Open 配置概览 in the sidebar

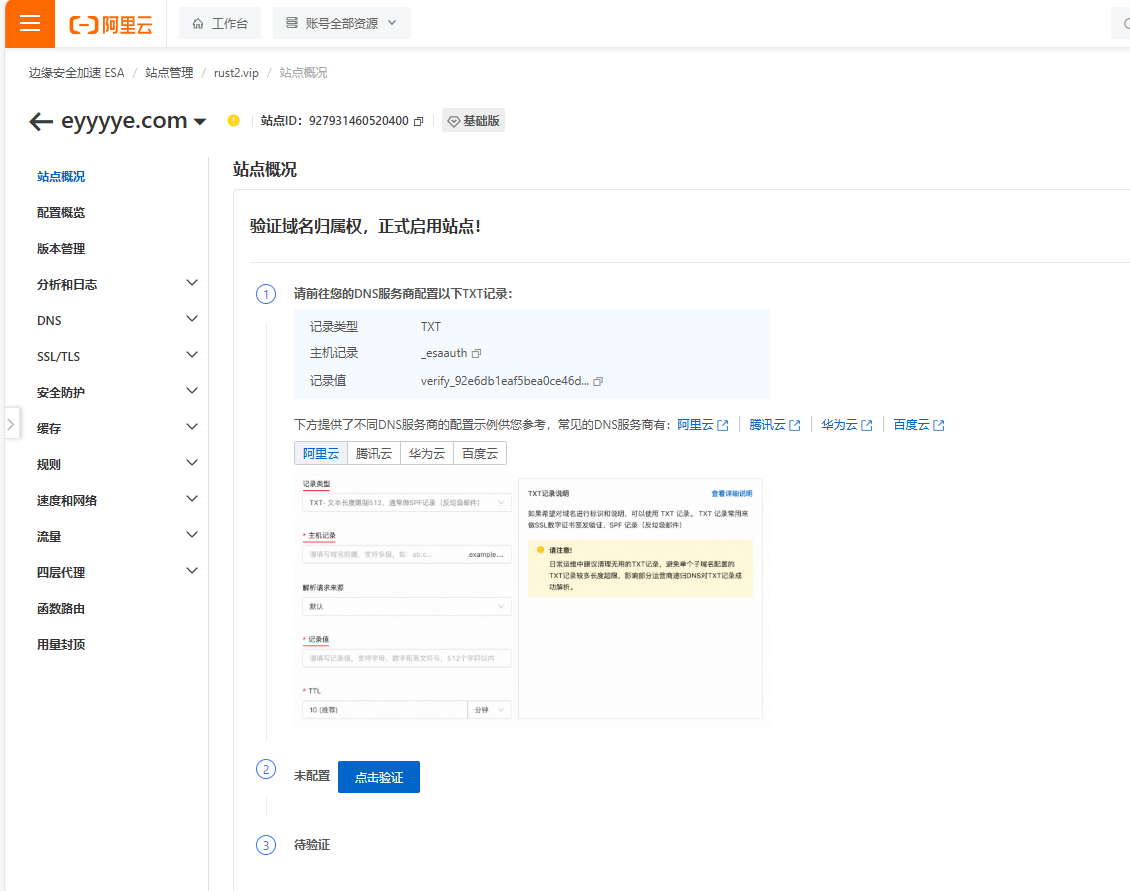click(x=61, y=213)
